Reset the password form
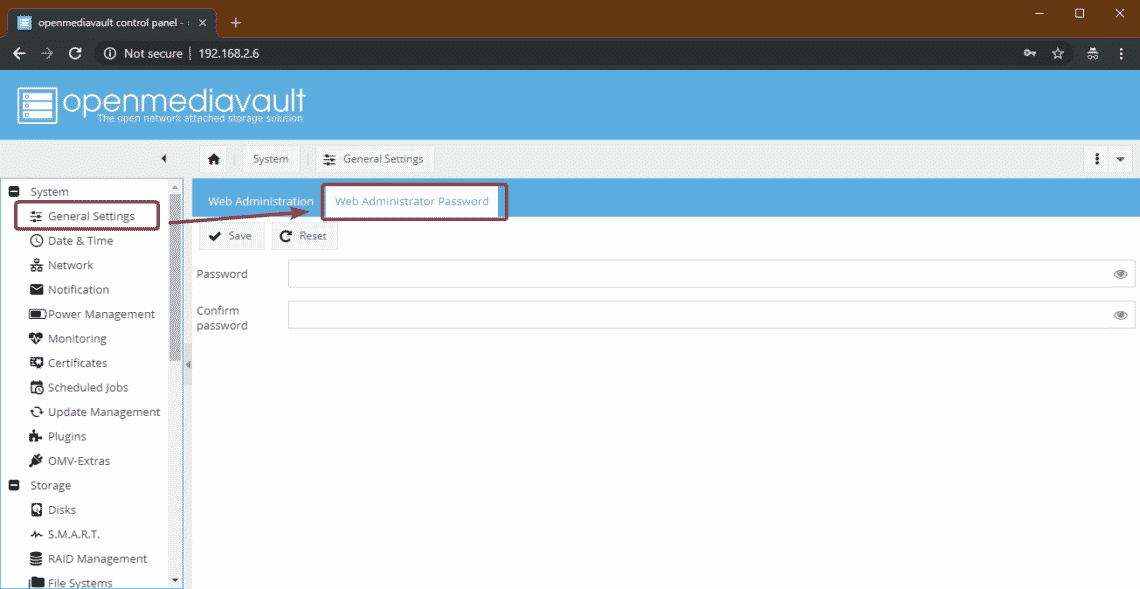The image size is (1140, 589). coord(304,236)
